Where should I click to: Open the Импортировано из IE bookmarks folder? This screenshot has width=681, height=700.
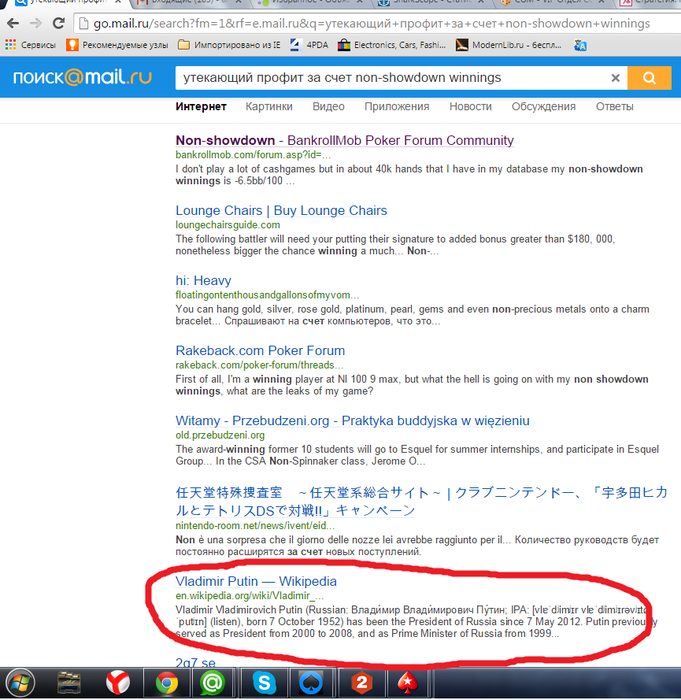pos(229,45)
